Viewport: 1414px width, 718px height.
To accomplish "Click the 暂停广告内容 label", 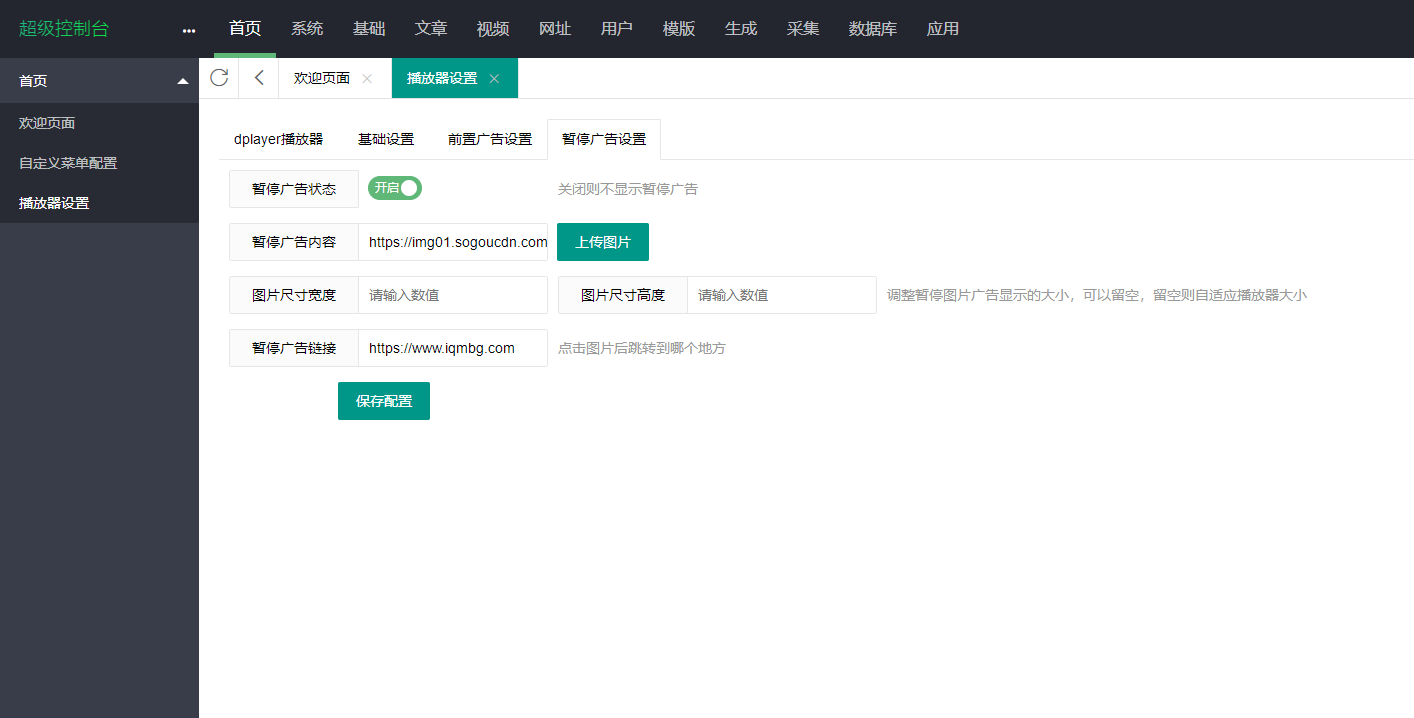I will 294,242.
